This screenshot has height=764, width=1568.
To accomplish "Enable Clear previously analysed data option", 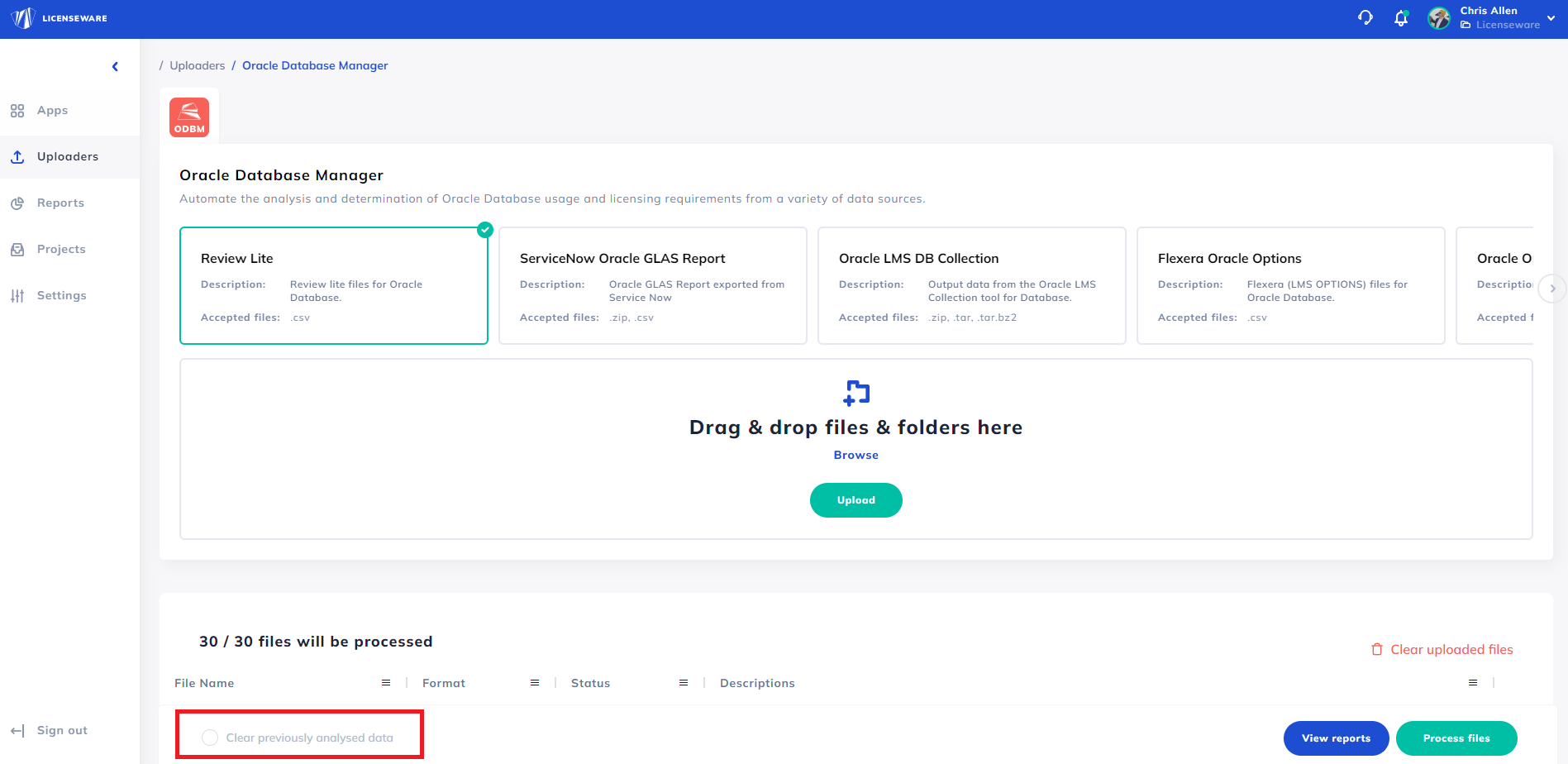I will coord(210,738).
